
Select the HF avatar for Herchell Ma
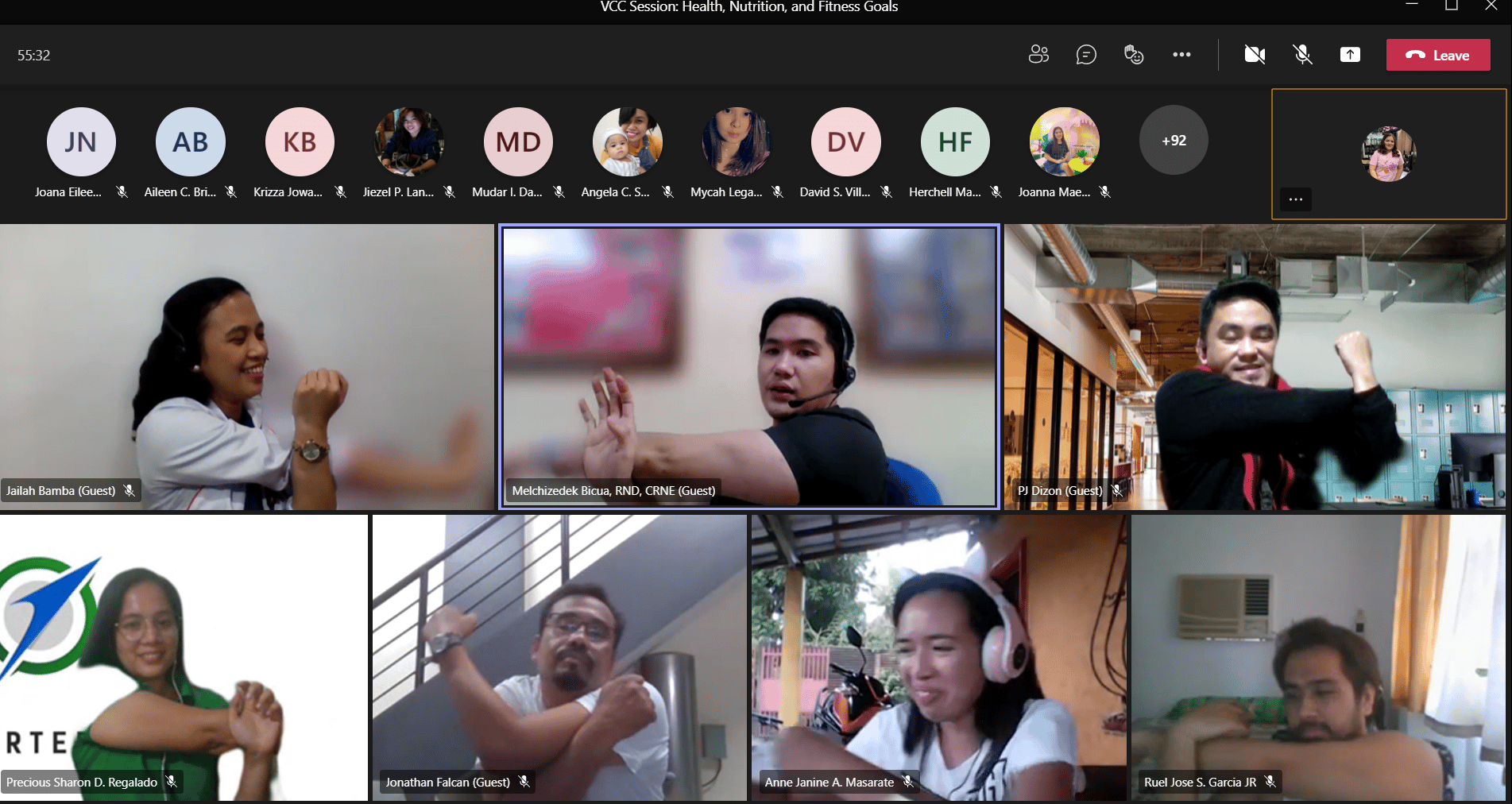click(955, 141)
